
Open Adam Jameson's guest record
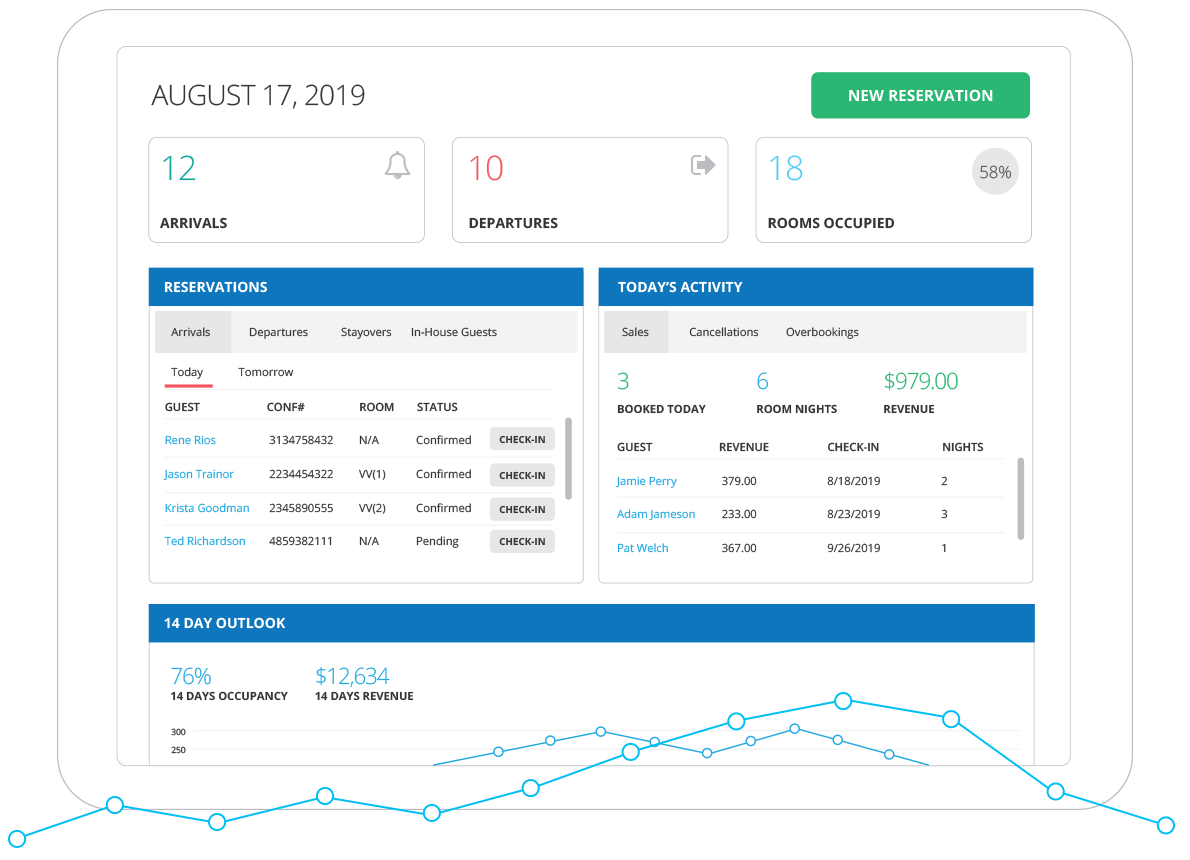tap(656, 514)
